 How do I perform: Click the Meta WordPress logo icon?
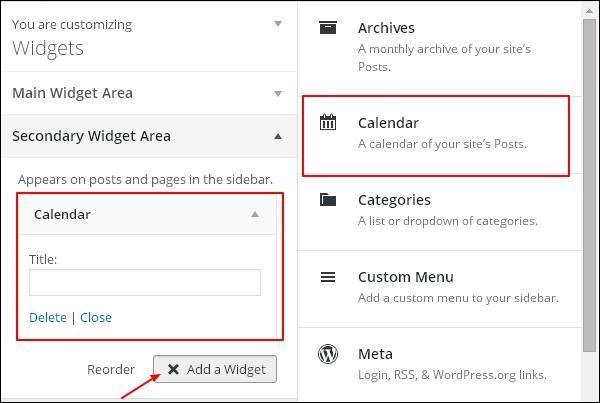327,353
